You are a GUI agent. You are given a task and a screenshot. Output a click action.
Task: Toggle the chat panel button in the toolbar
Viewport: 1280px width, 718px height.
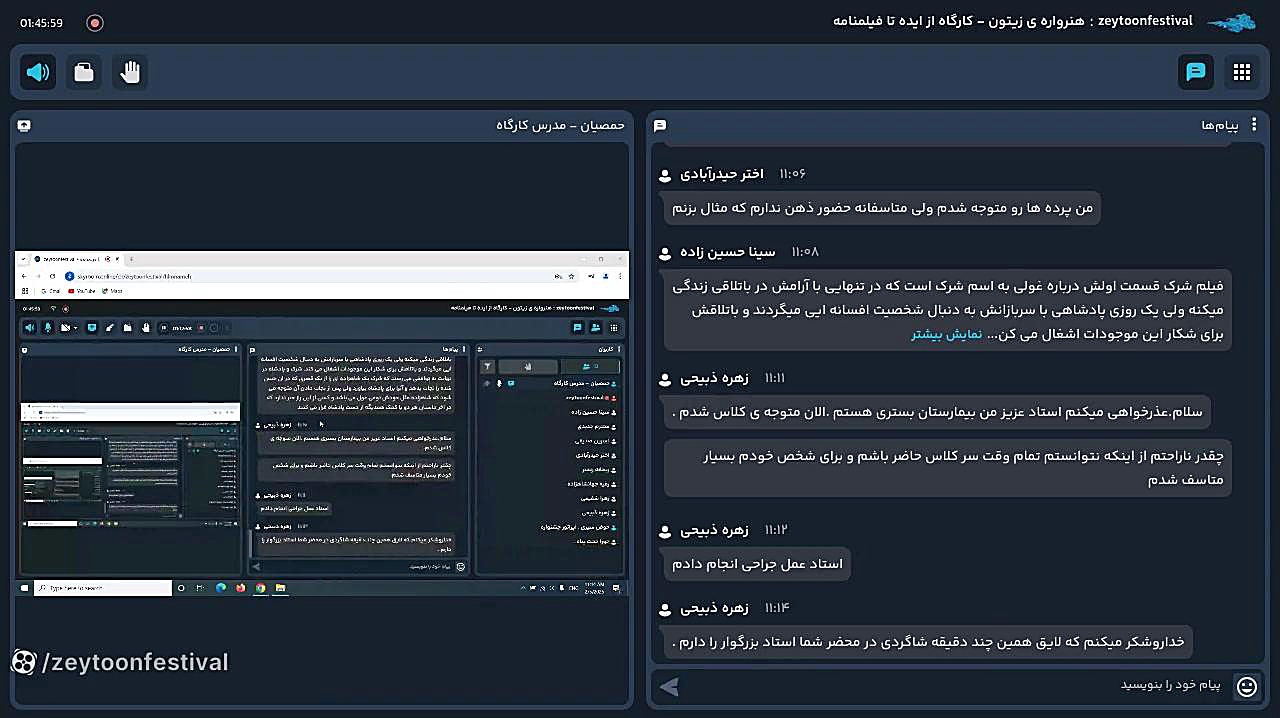pos(1196,72)
